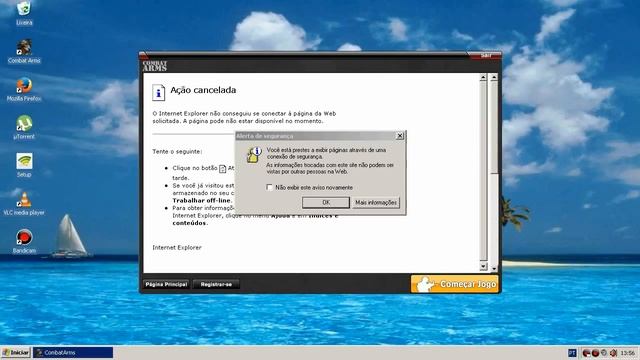The image size is (640, 360).
Task: Click the 'Trabalhar off-line' bold text
Action: point(202,200)
